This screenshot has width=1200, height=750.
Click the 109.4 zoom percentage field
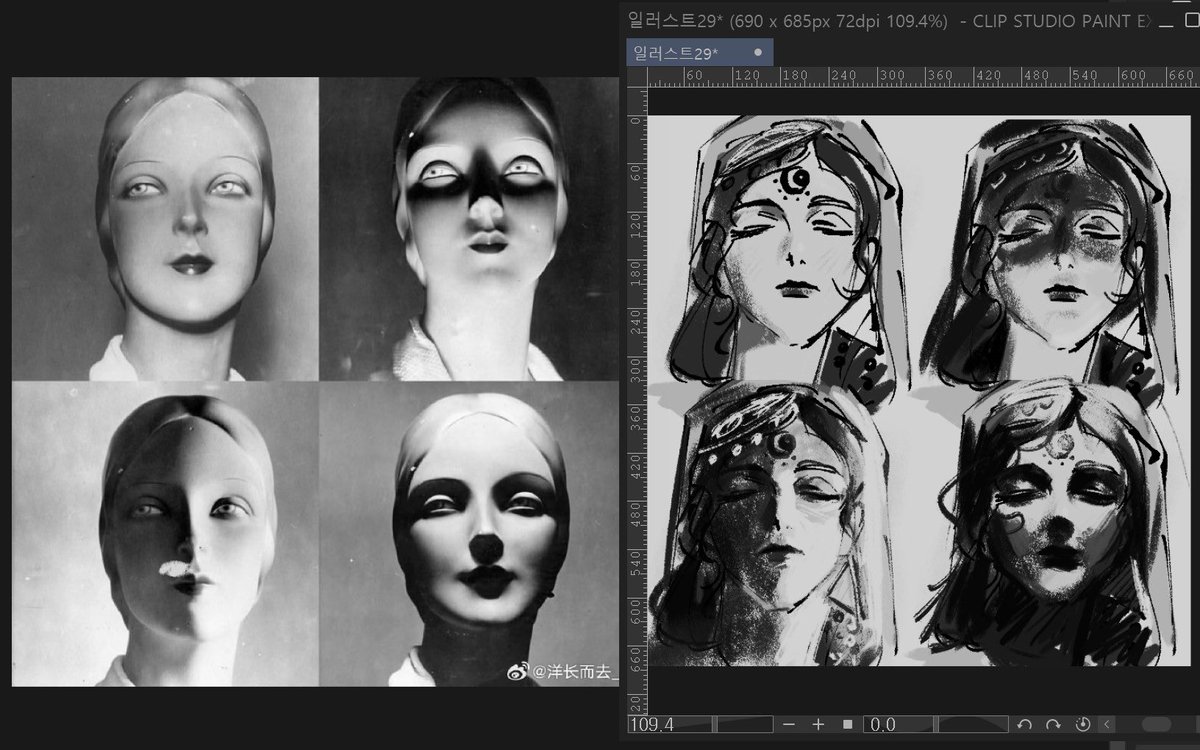click(x=670, y=724)
